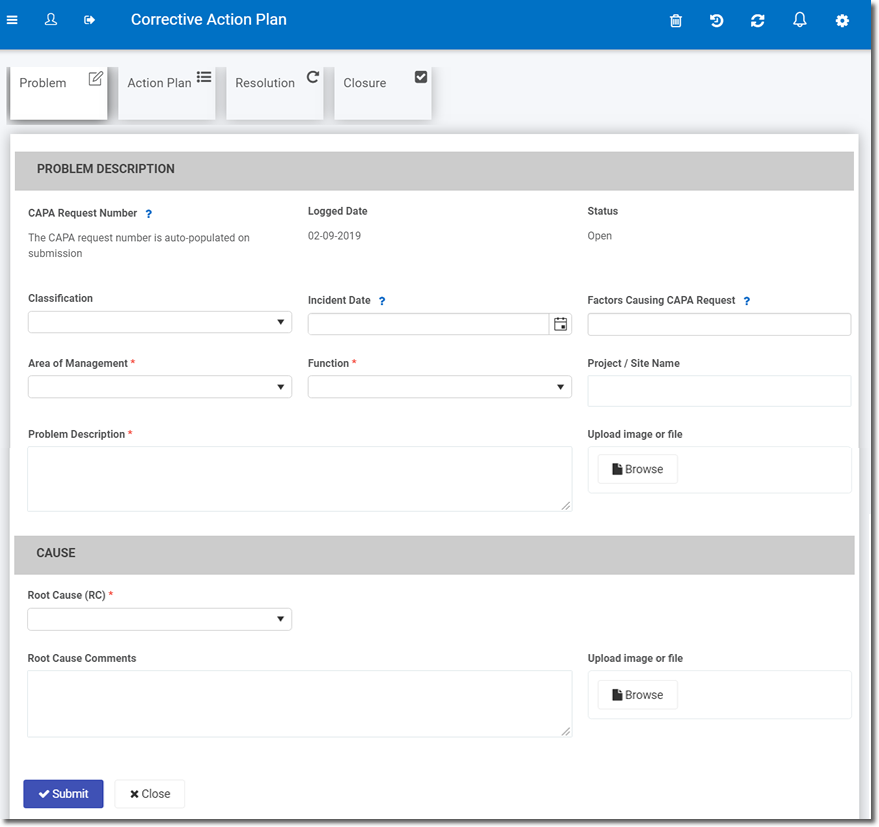
Task: Click the trash delete icon
Action: tap(676, 21)
